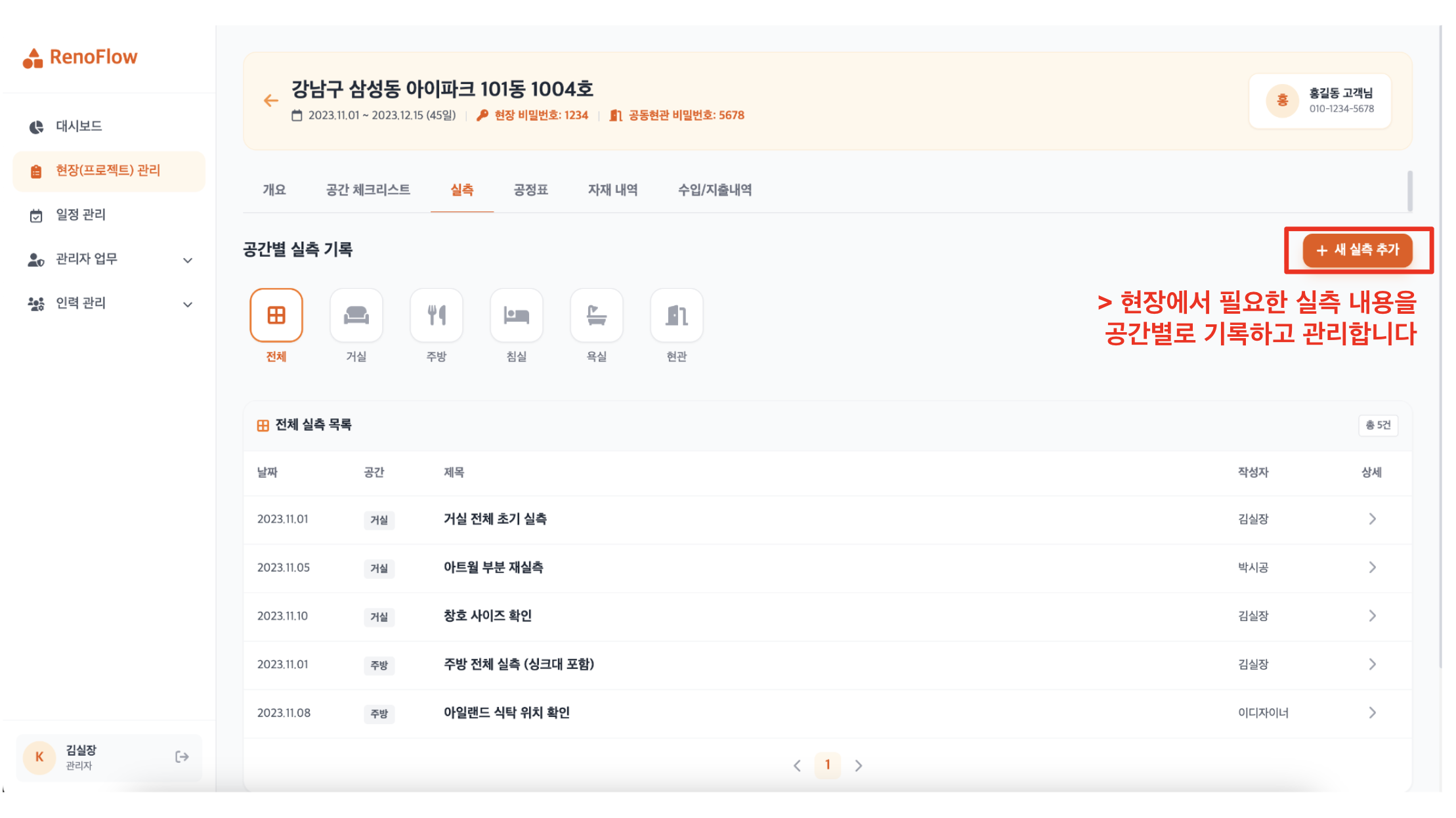
Task: Click the 새 실측 추가 button
Action: click(1358, 250)
